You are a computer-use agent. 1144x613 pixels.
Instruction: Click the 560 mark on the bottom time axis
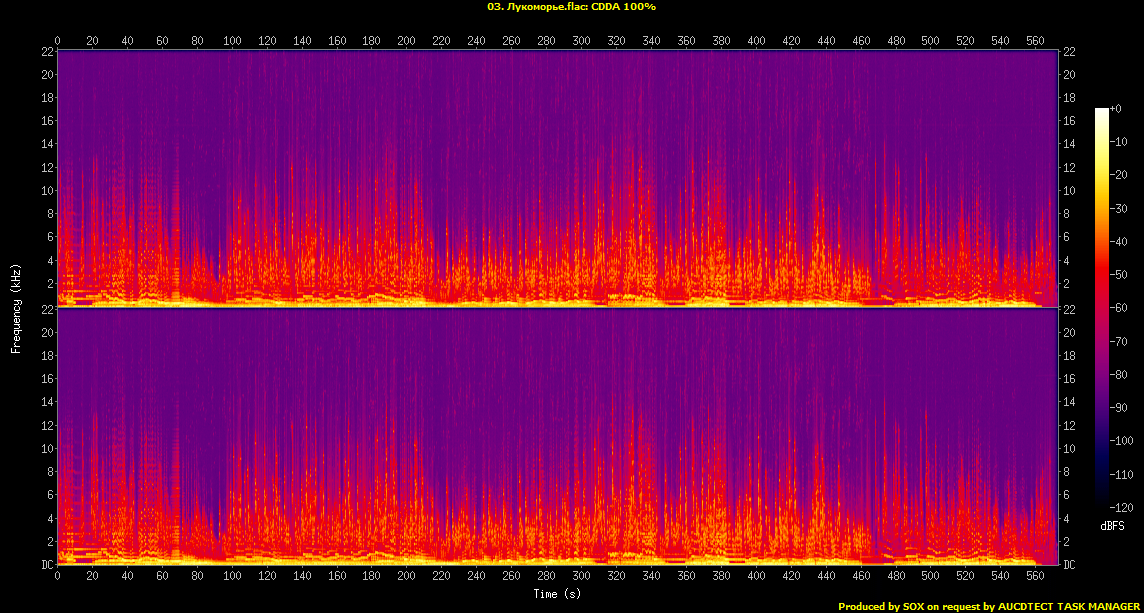tap(1035, 577)
